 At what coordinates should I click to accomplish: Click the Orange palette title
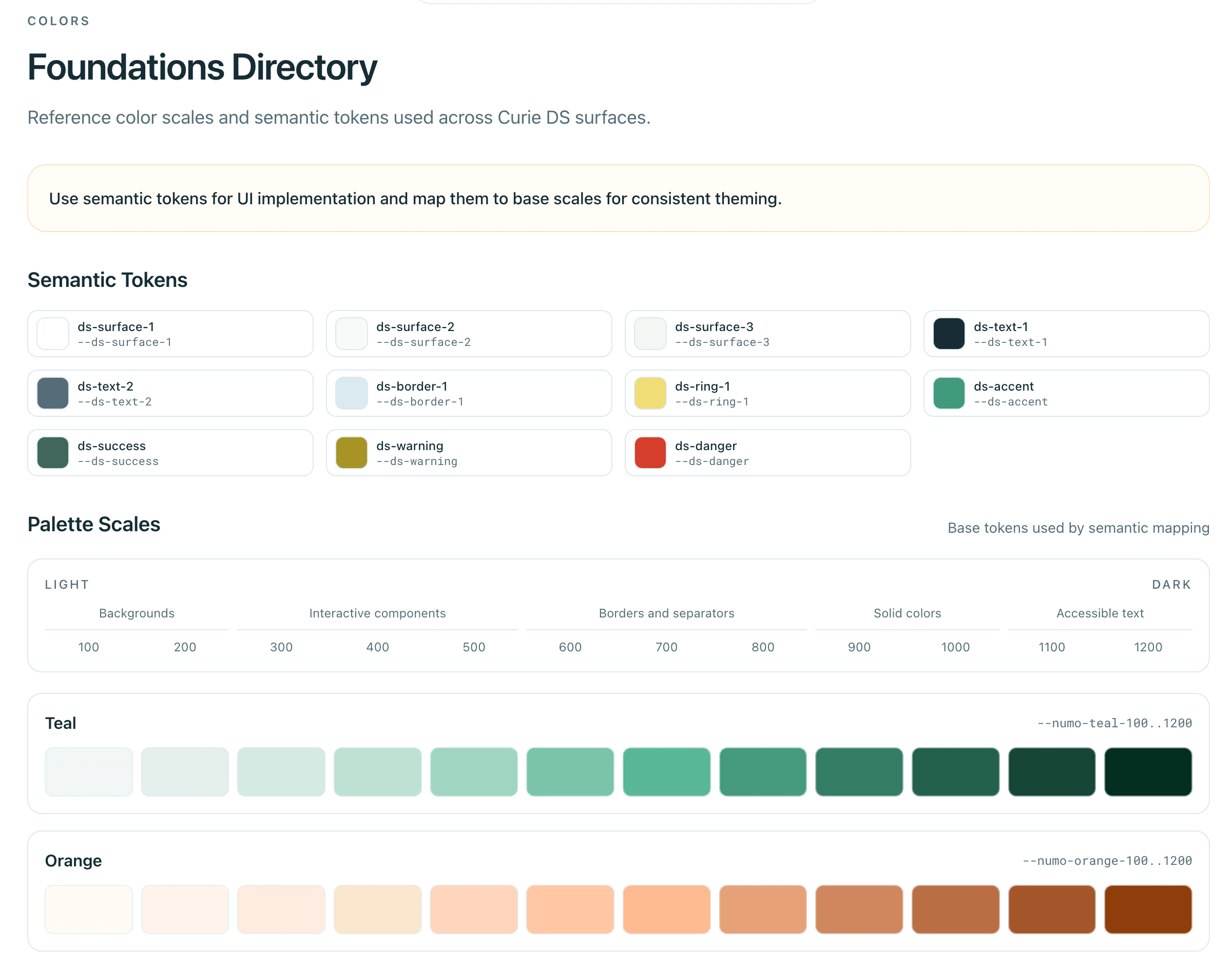[73, 861]
